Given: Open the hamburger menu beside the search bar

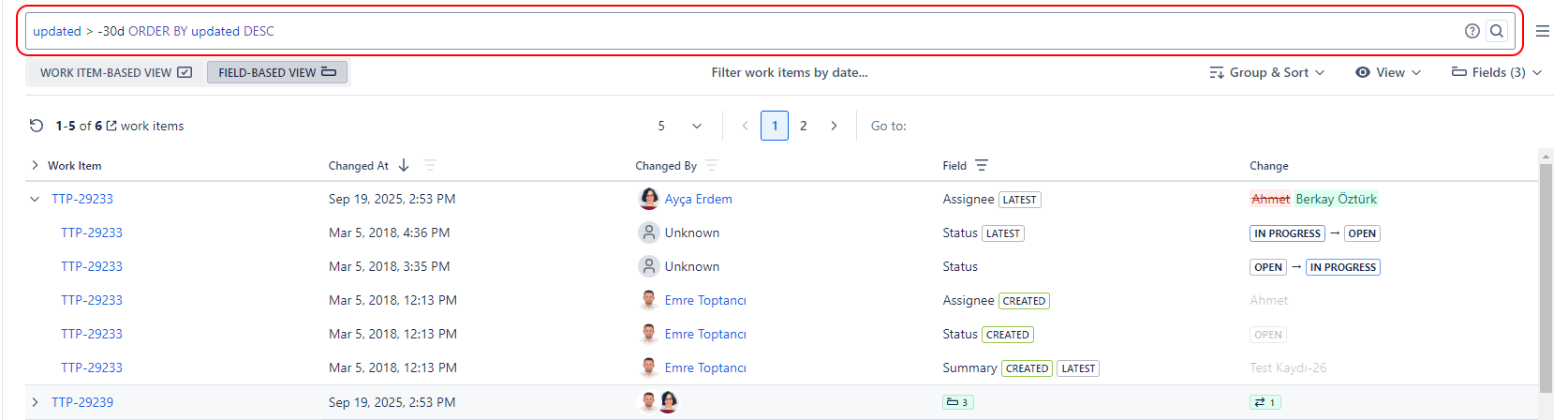Looking at the screenshot, I should point(1542,31).
